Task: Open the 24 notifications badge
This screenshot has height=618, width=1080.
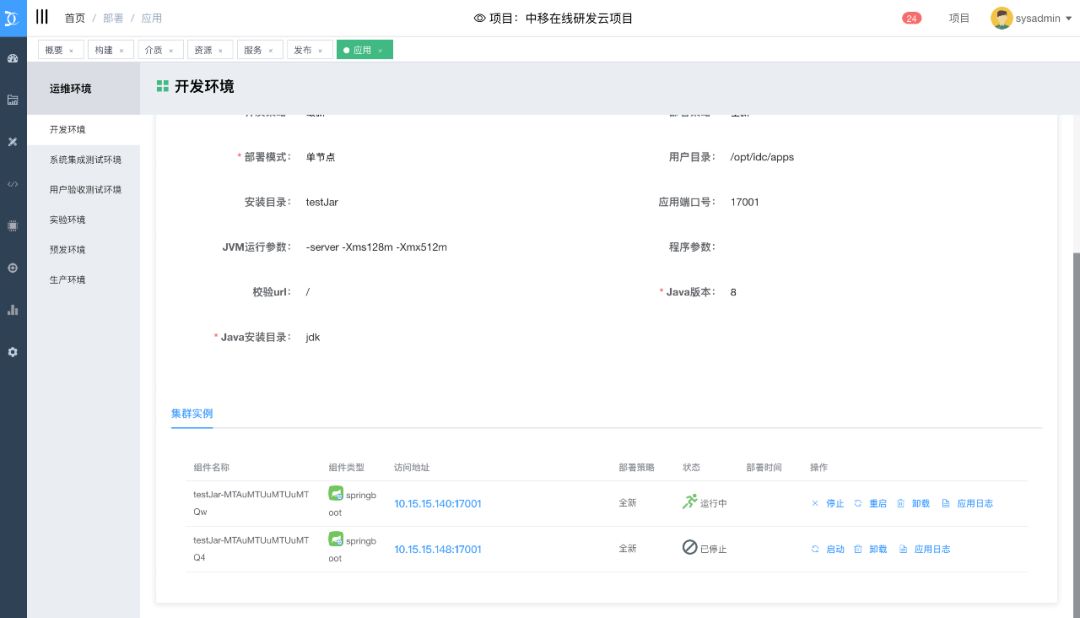Action: pyautogui.click(x=911, y=19)
